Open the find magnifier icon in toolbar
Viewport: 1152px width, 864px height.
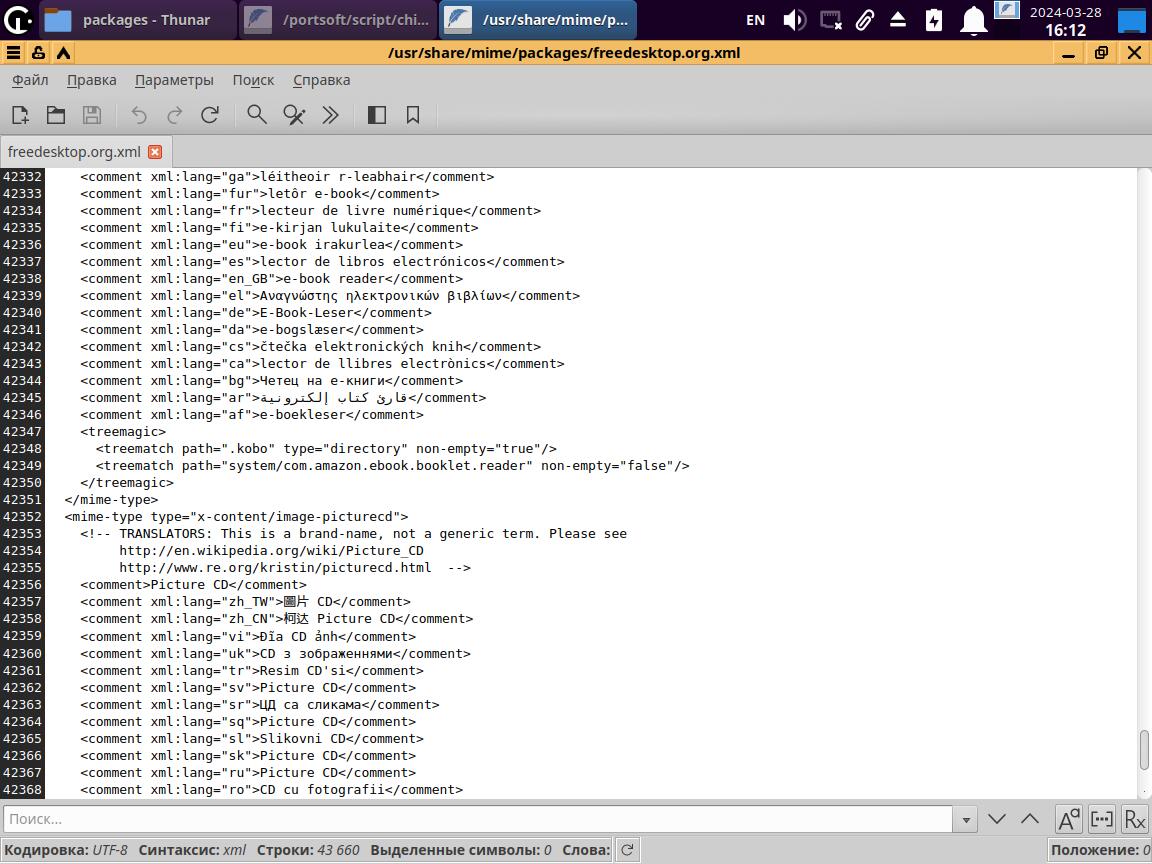tap(257, 115)
